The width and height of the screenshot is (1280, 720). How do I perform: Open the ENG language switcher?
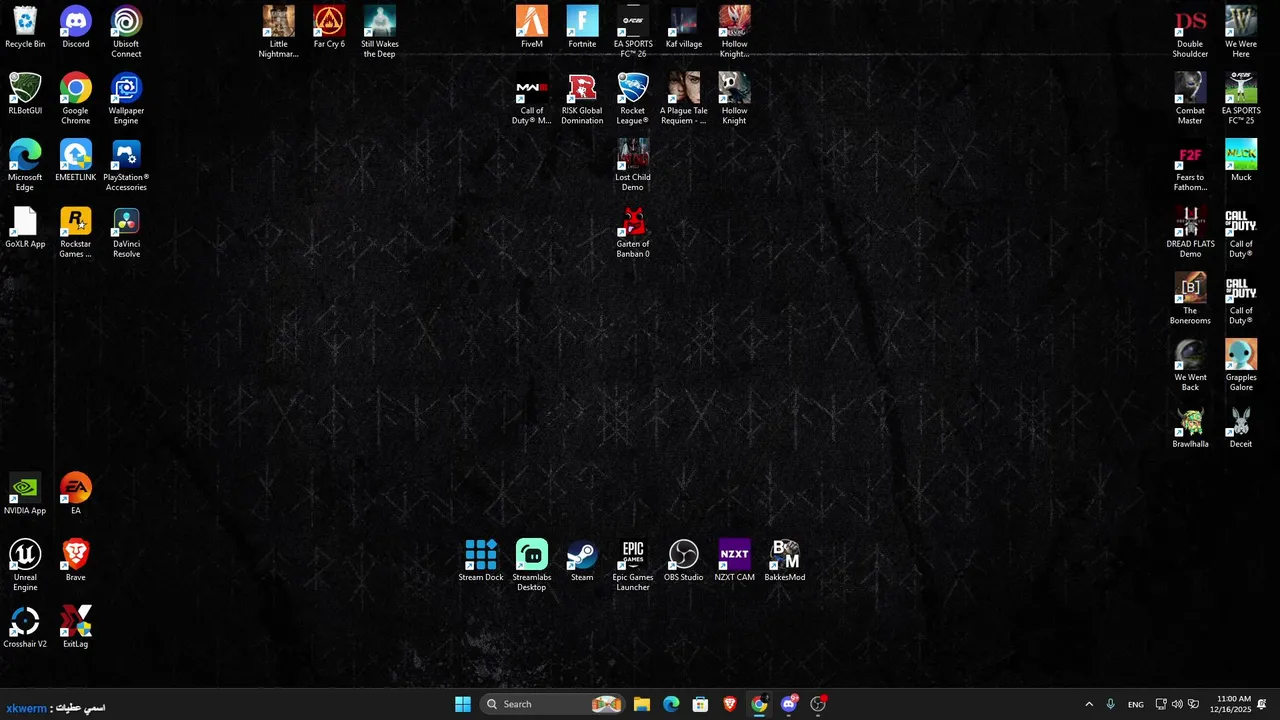tap(1136, 704)
